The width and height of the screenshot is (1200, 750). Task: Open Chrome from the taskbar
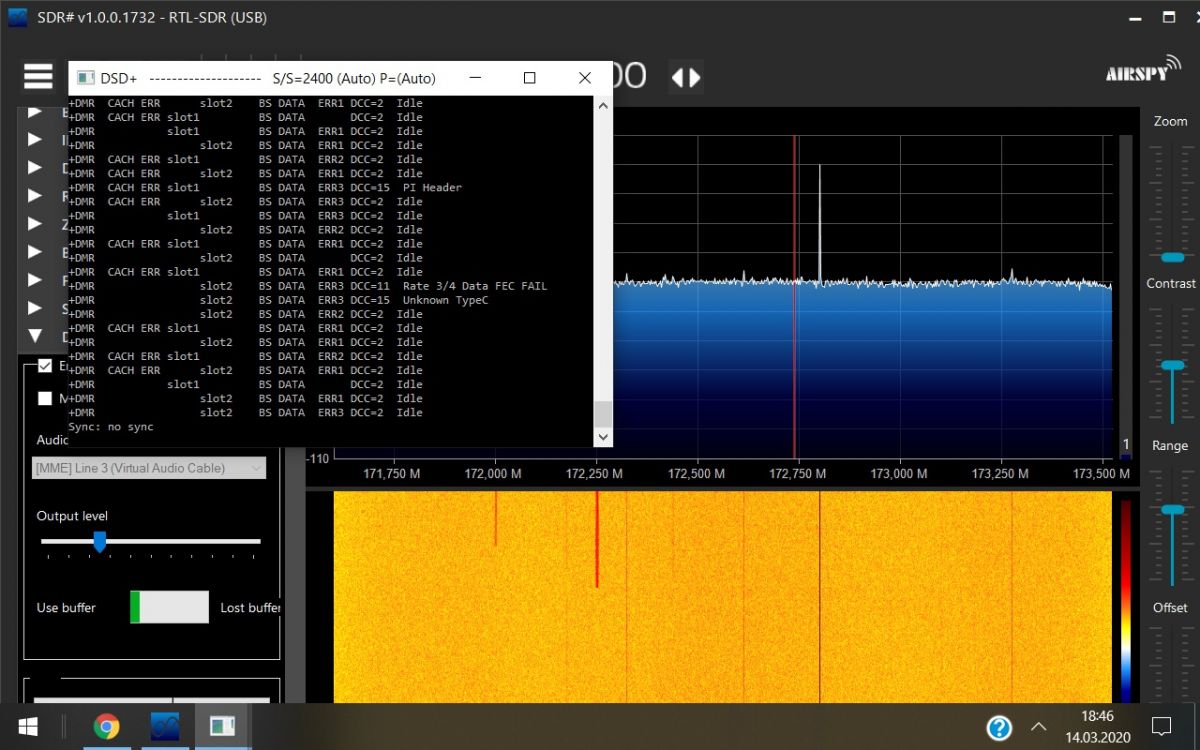[107, 726]
